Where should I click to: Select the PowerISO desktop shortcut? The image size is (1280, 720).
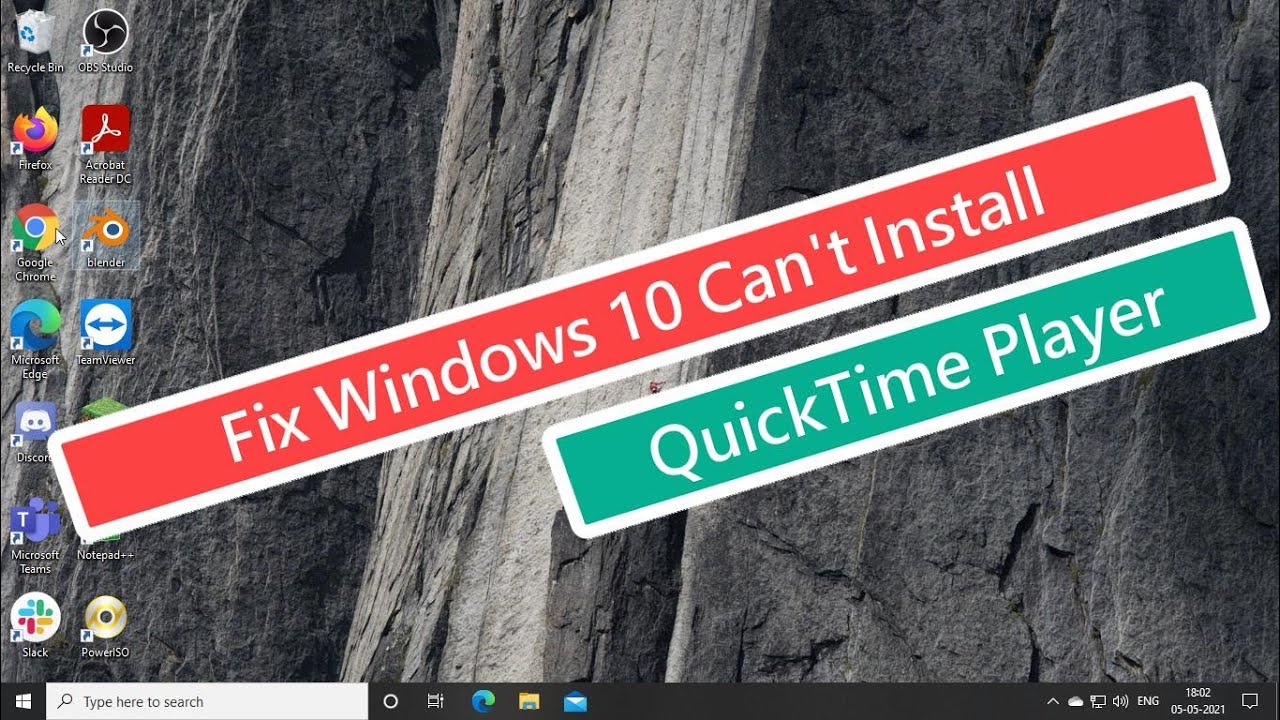click(x=105, y=626)
